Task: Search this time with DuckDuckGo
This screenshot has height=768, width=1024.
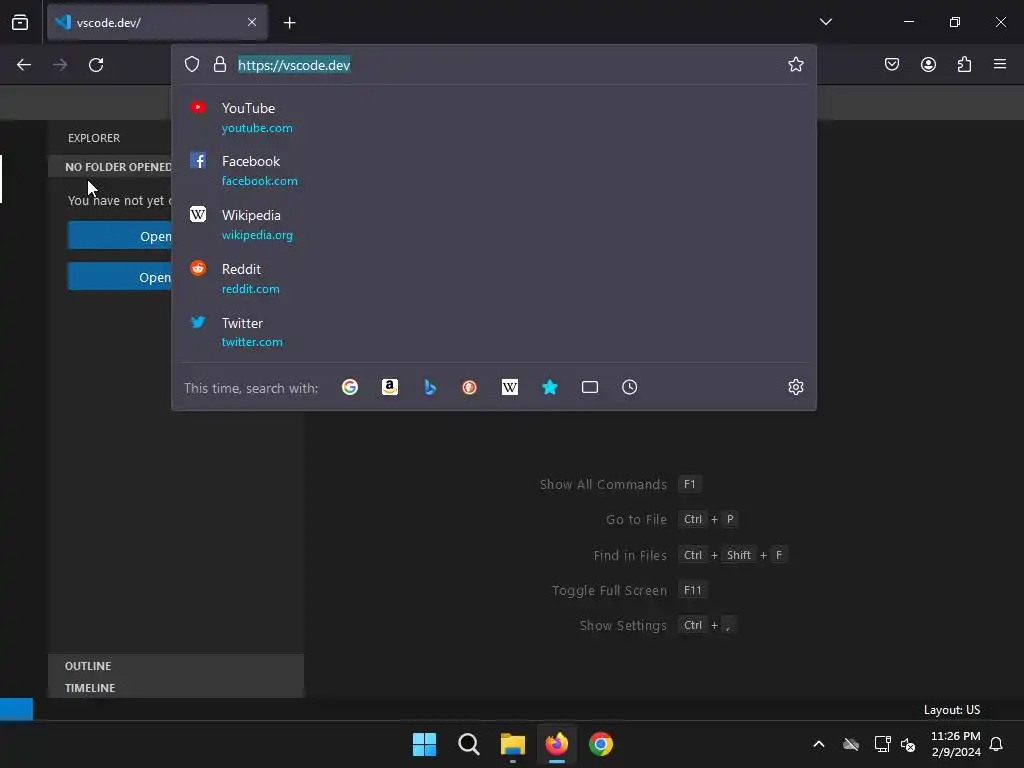Action: [x=470, y=387]
